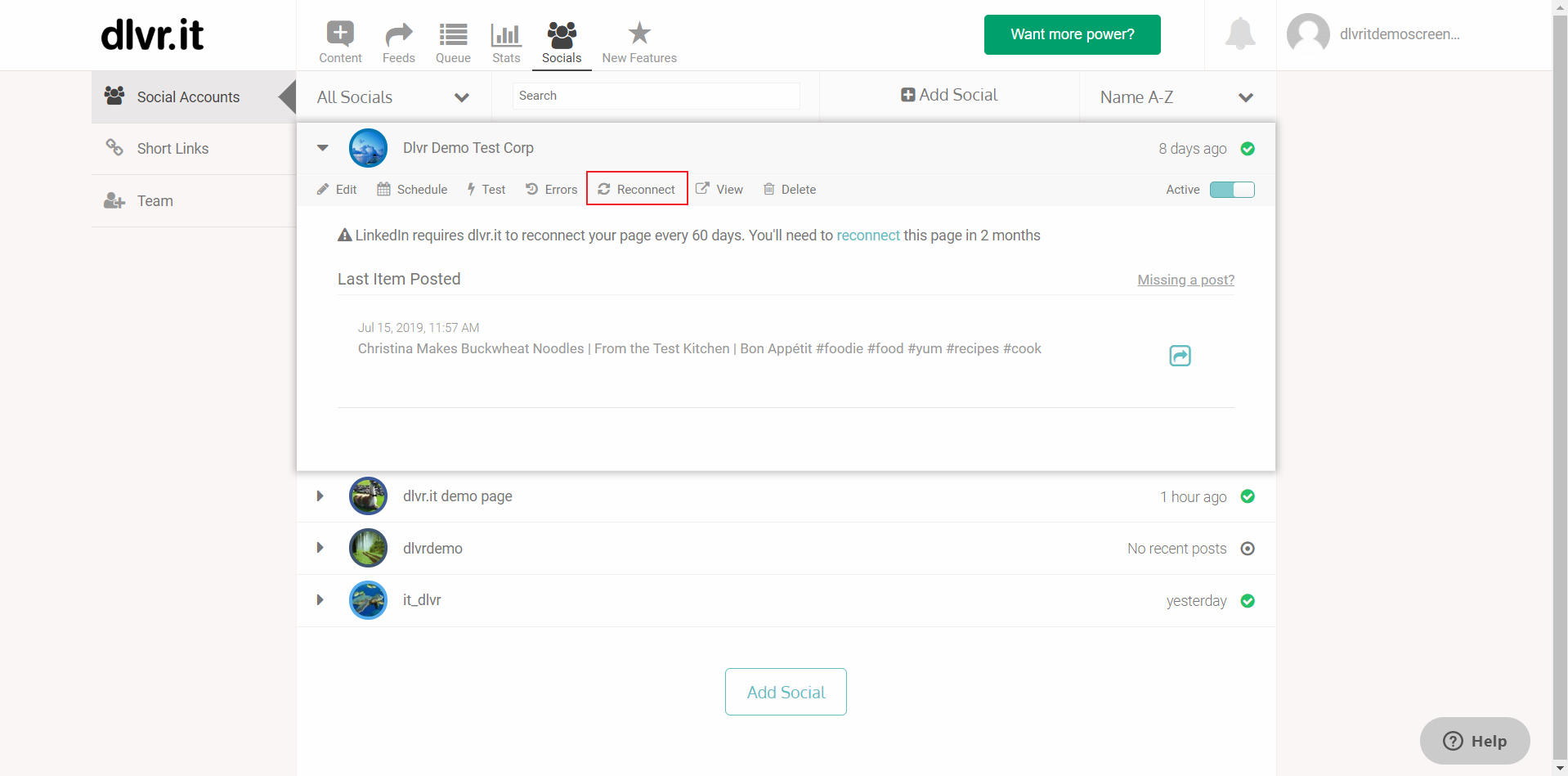
Task: Select Social Accounts in sidebar
Action: [194, 96]
